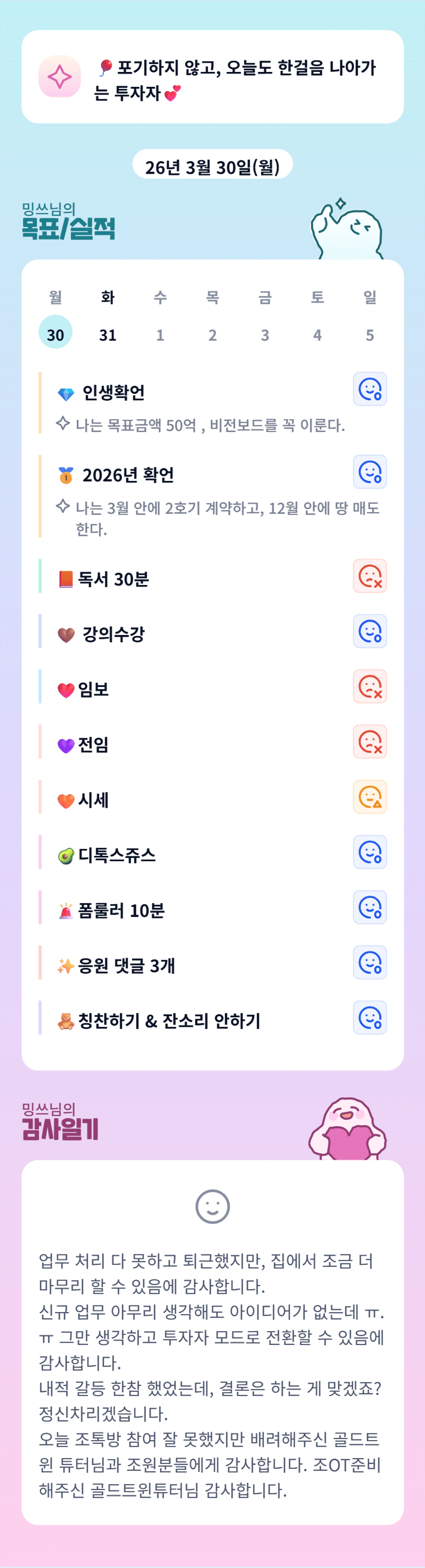
Task: Open the date selector showing 26년 3월 30일(월)
Action: [213, 165]
